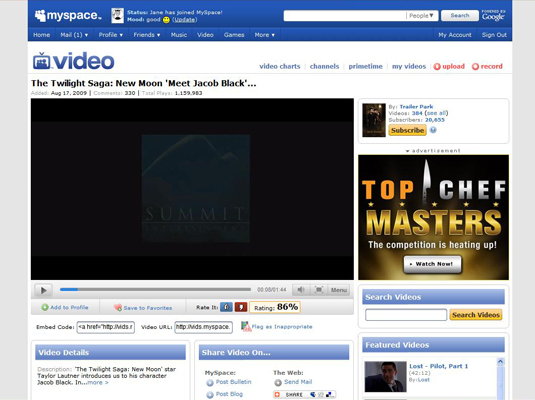Image resolution: width=535 pixels, height=400 pixels.
Task: Click the yellow Search Videos button
Action: coord(476,315)
